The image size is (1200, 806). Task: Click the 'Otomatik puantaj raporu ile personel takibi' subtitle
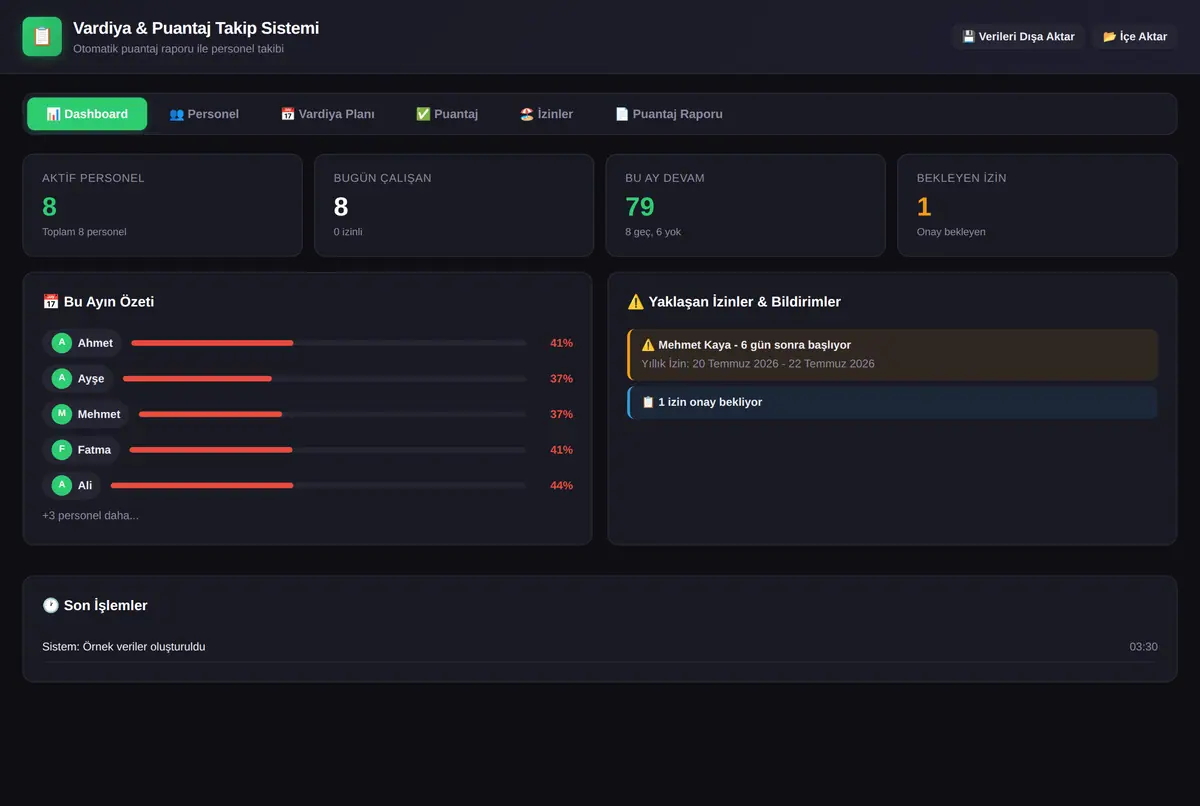click(x=179, y=49)
